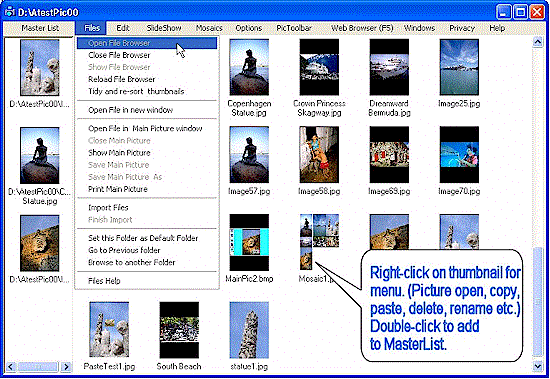550x379 pixels.
Task: Open the Mosaics menu
Action: [209, 28]
